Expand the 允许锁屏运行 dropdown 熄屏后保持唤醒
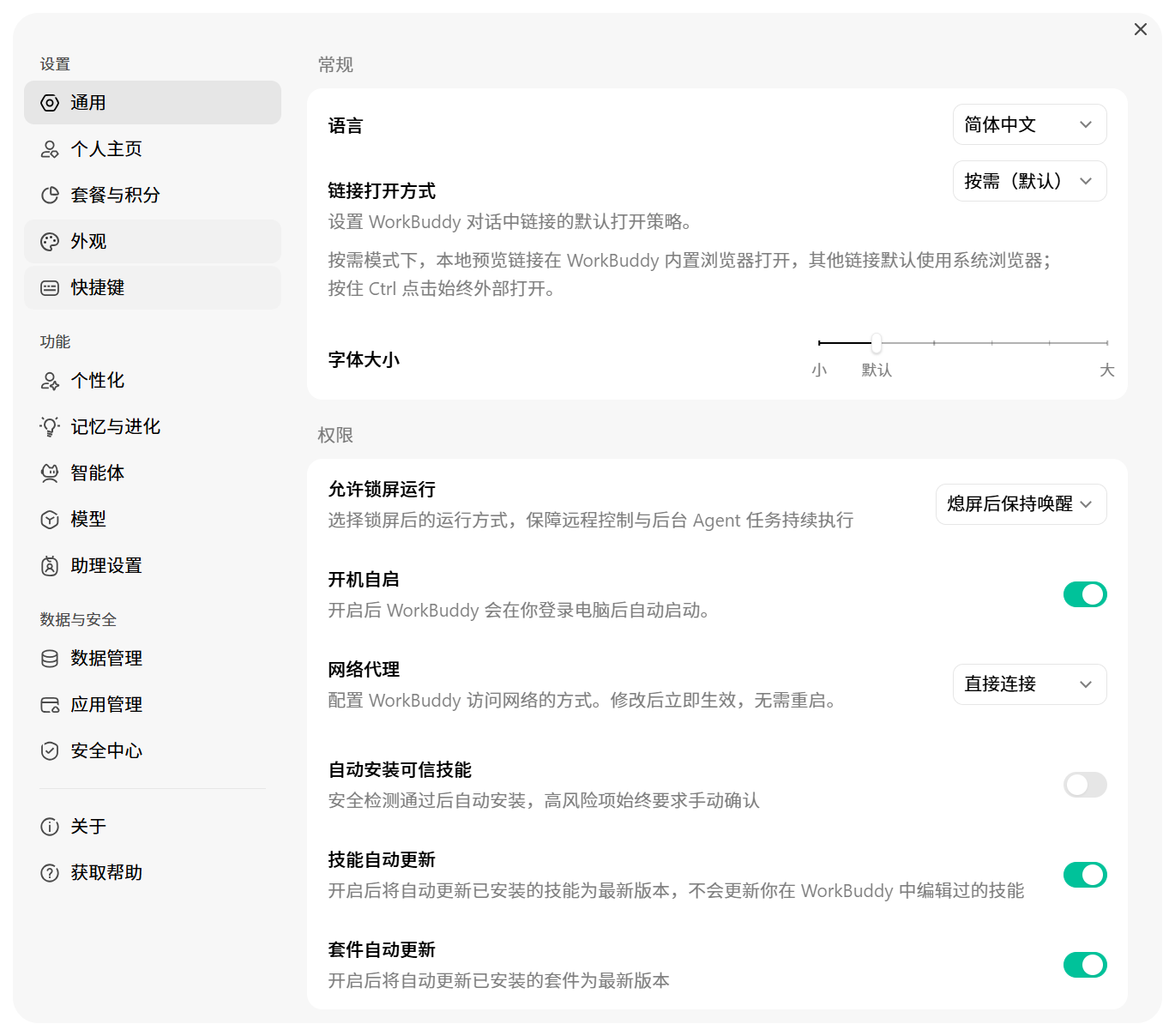Image resolution: width=1175 pixels, height=1036 pixels. pyautogui.click(x=1021, y=504)
